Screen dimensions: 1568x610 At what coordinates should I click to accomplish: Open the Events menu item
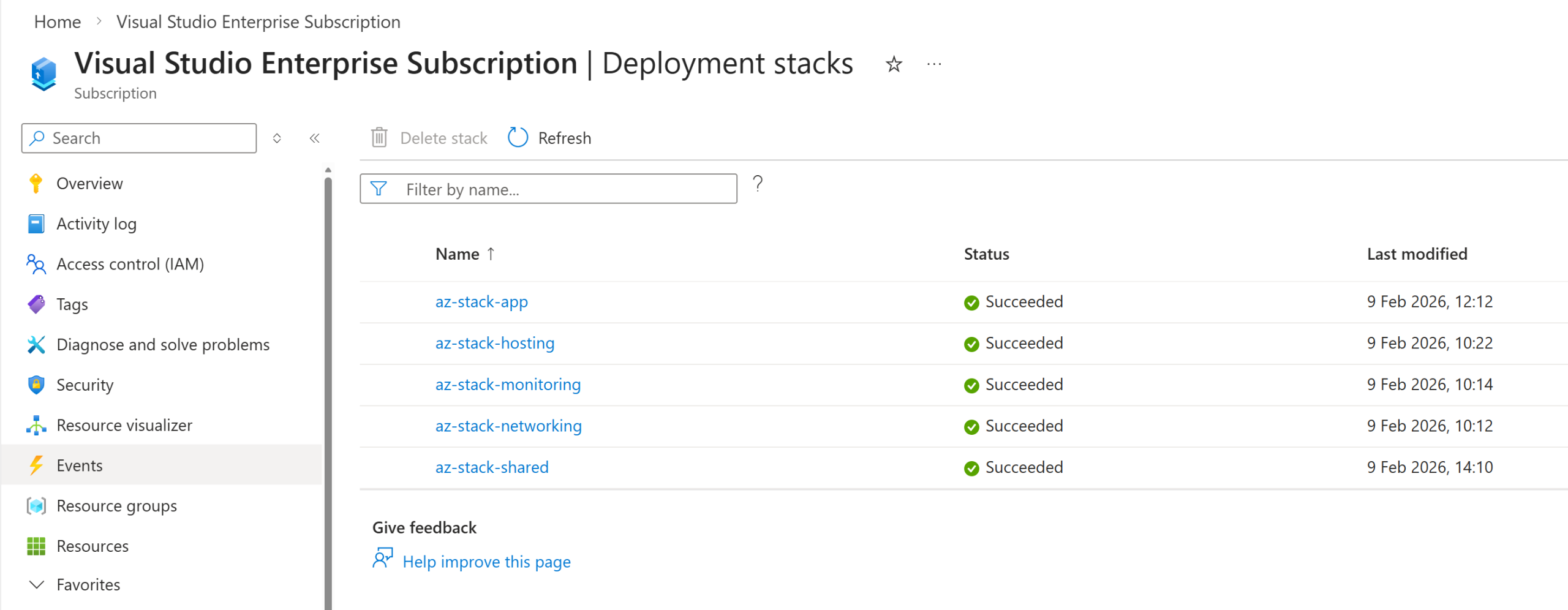[x=80, y=465]
